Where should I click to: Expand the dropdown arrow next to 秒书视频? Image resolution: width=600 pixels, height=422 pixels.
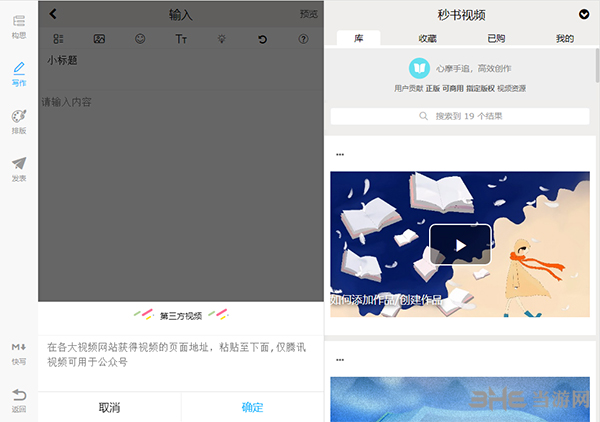584,14
